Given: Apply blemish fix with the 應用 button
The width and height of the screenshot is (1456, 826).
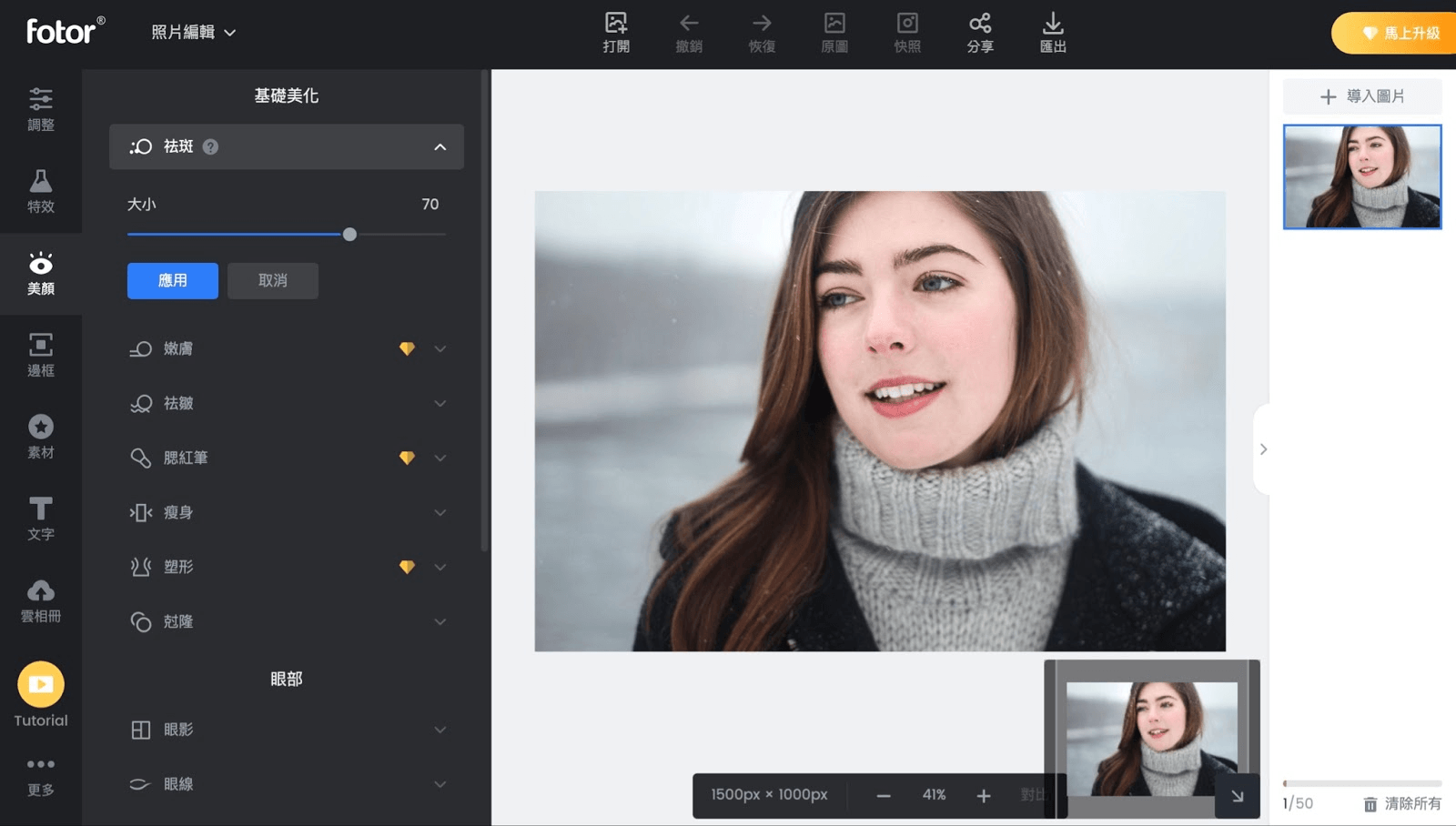Looking at the screenshot, I should [172, 280].
